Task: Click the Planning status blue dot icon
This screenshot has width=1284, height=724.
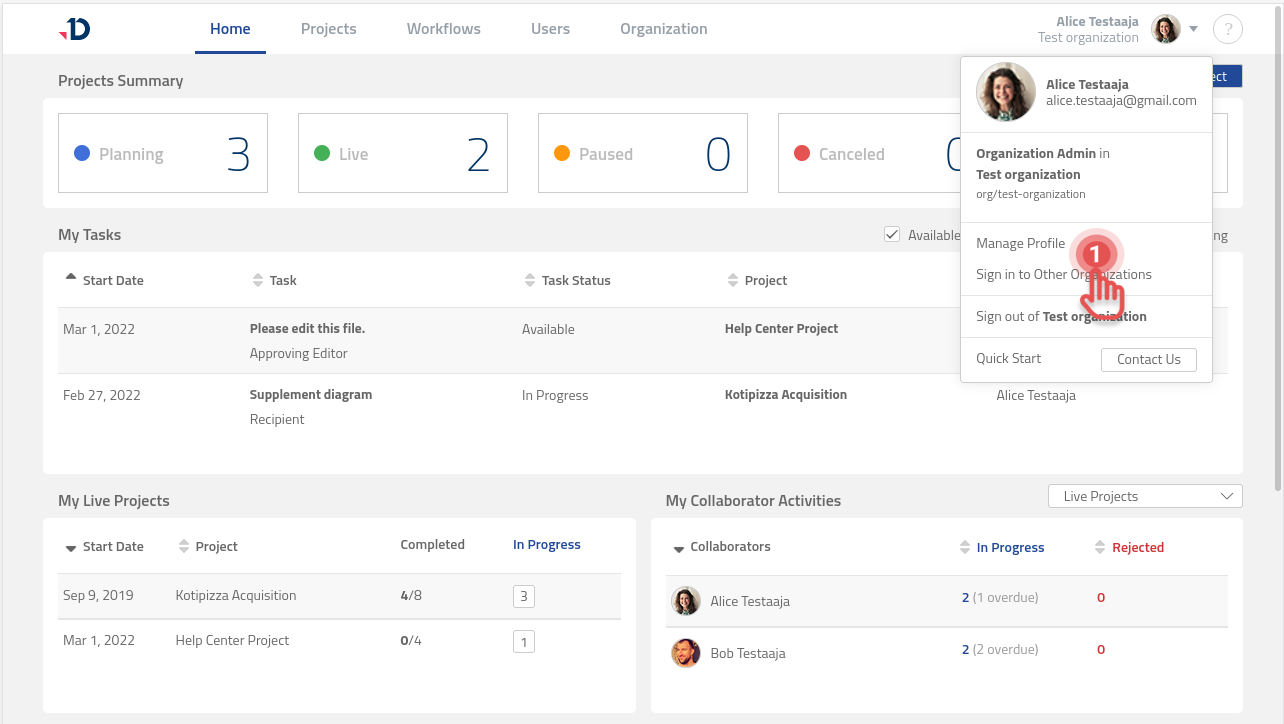Action: (x=83, y=153)
